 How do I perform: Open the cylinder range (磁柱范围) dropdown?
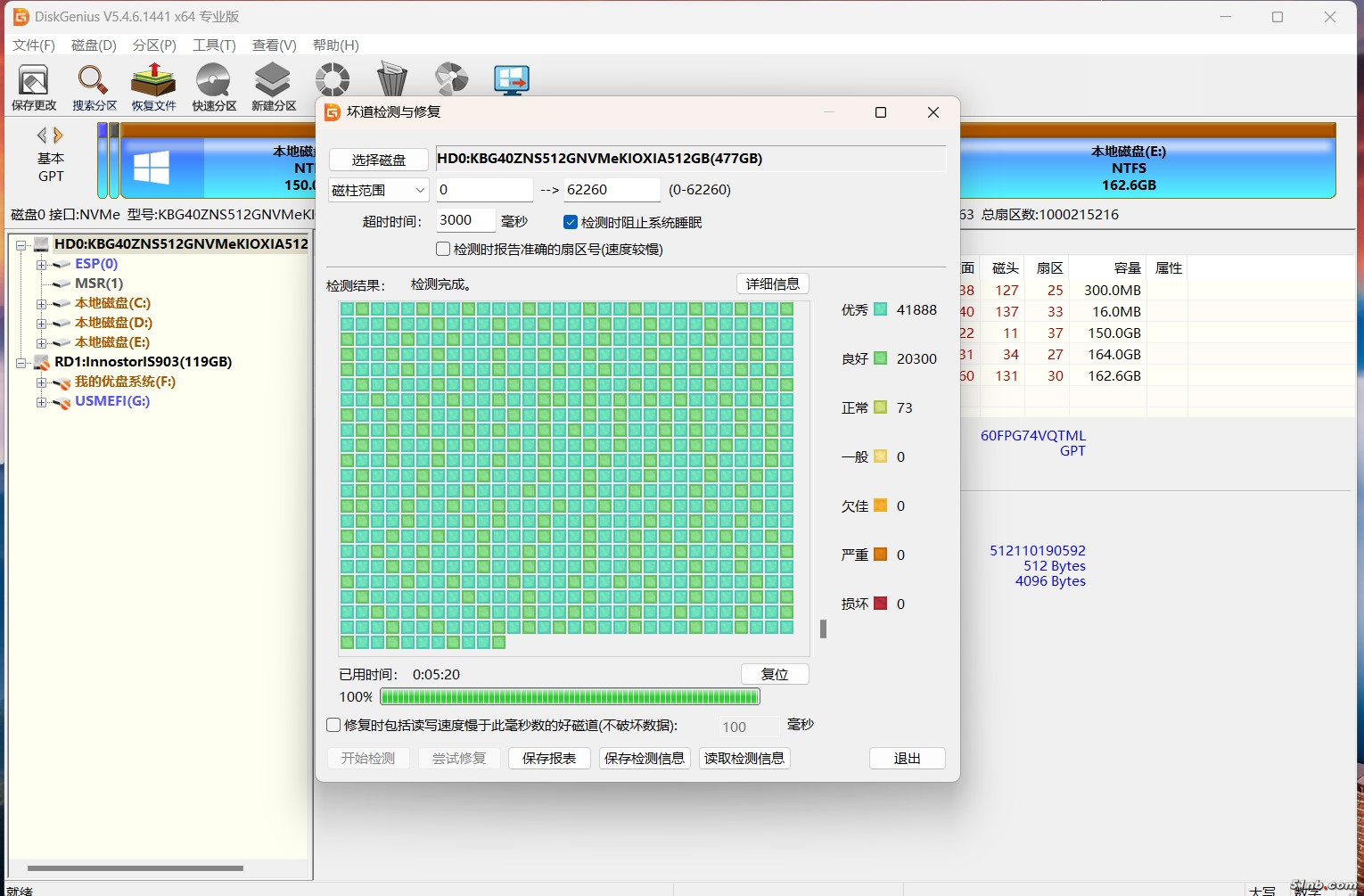coord(379,190)
